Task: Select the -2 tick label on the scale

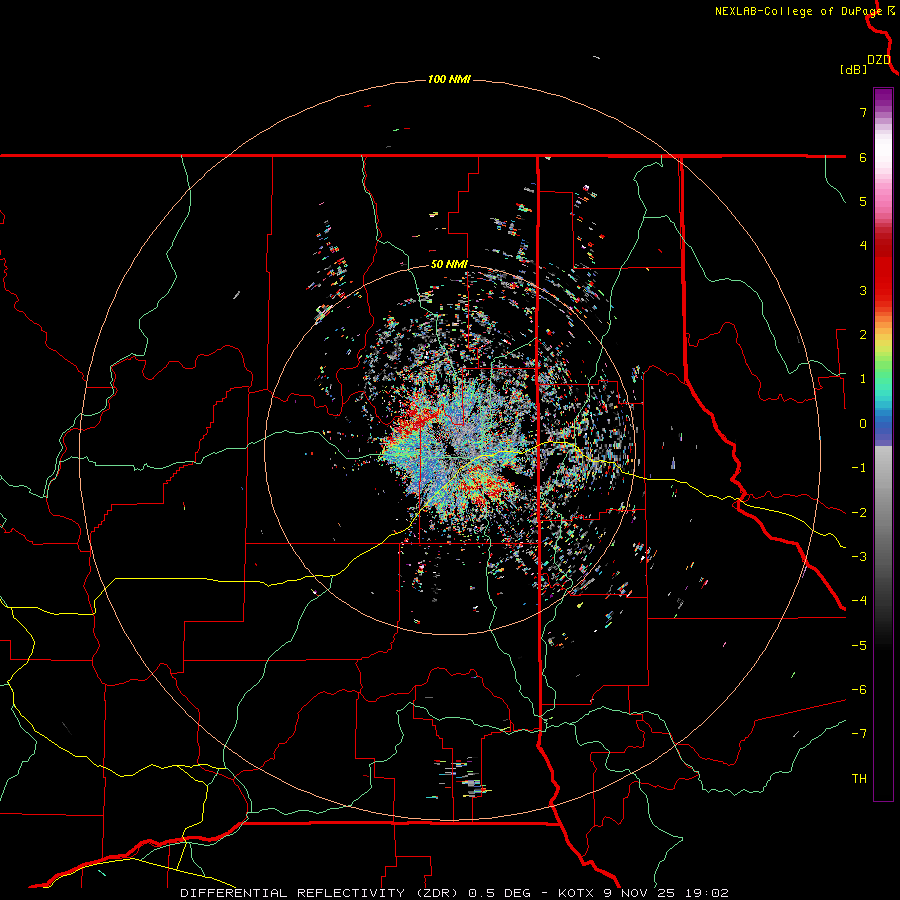Action: pos(859,512)
